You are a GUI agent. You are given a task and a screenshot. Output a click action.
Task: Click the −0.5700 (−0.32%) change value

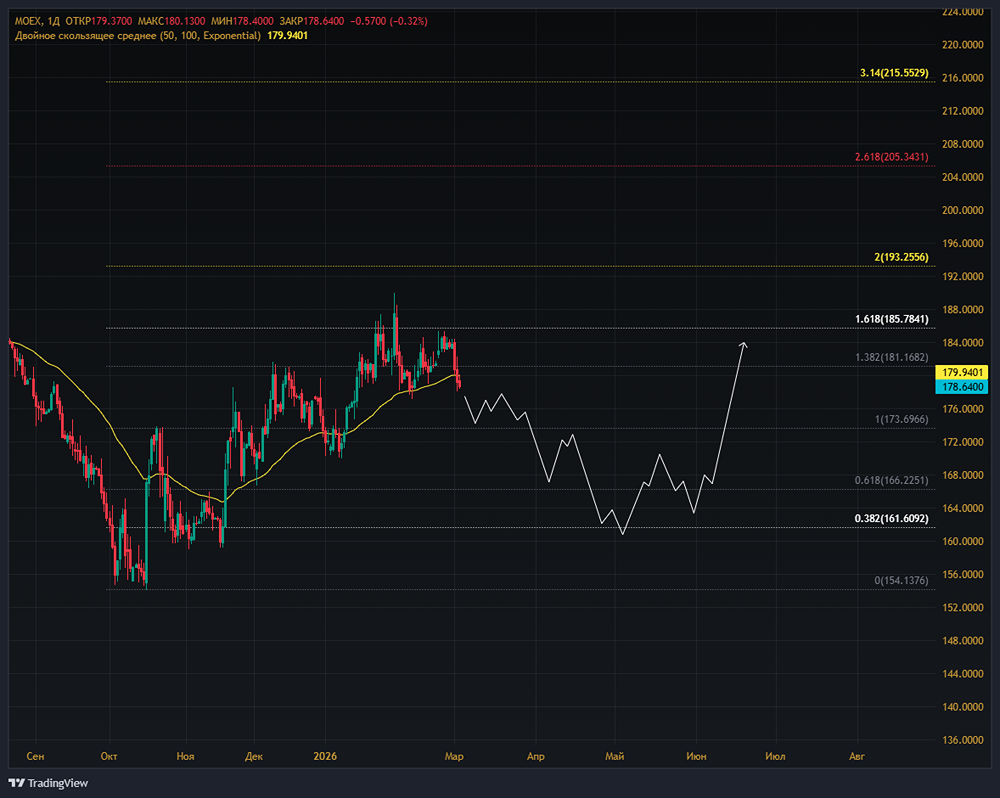pyautogui.click(x=389, y=21)
